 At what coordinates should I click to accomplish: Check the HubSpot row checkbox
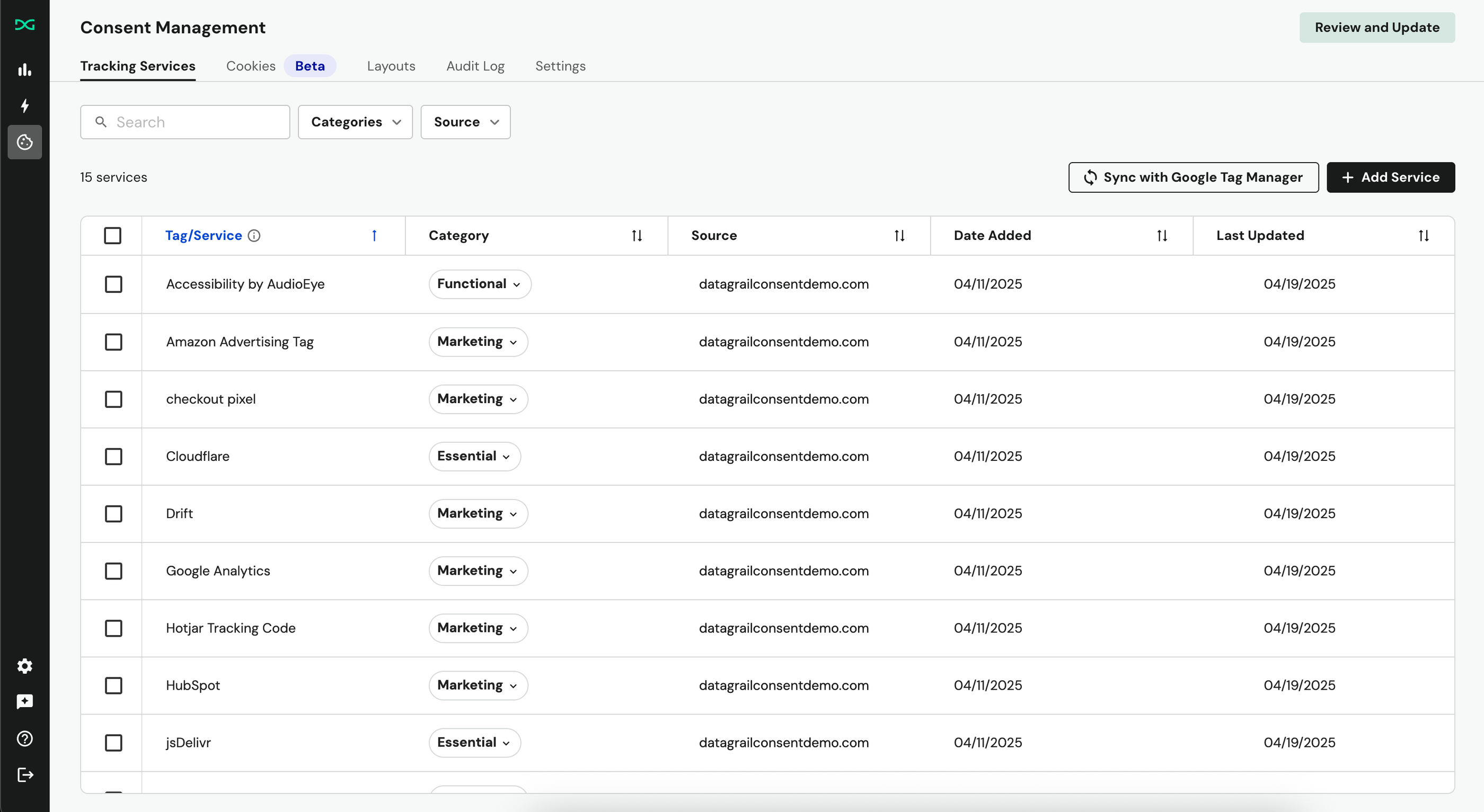coord(113,686)
